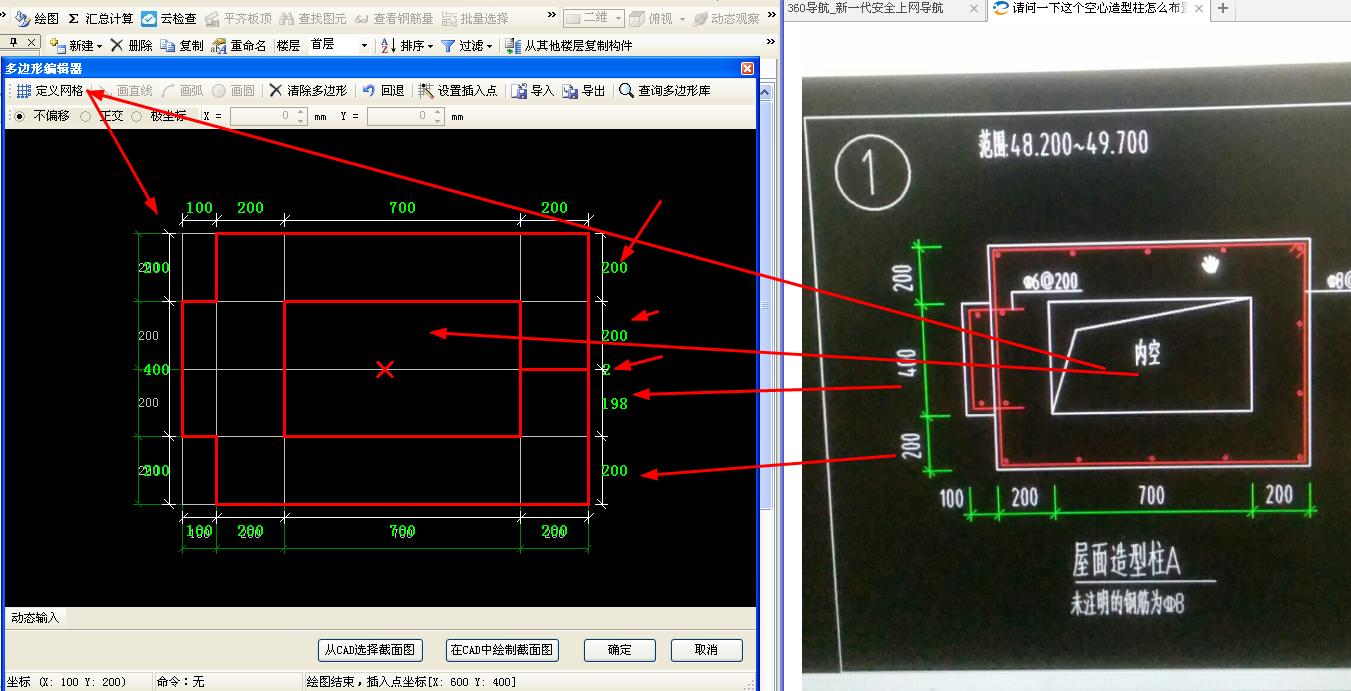Select the 正交 radio button

tap(85, 116)
